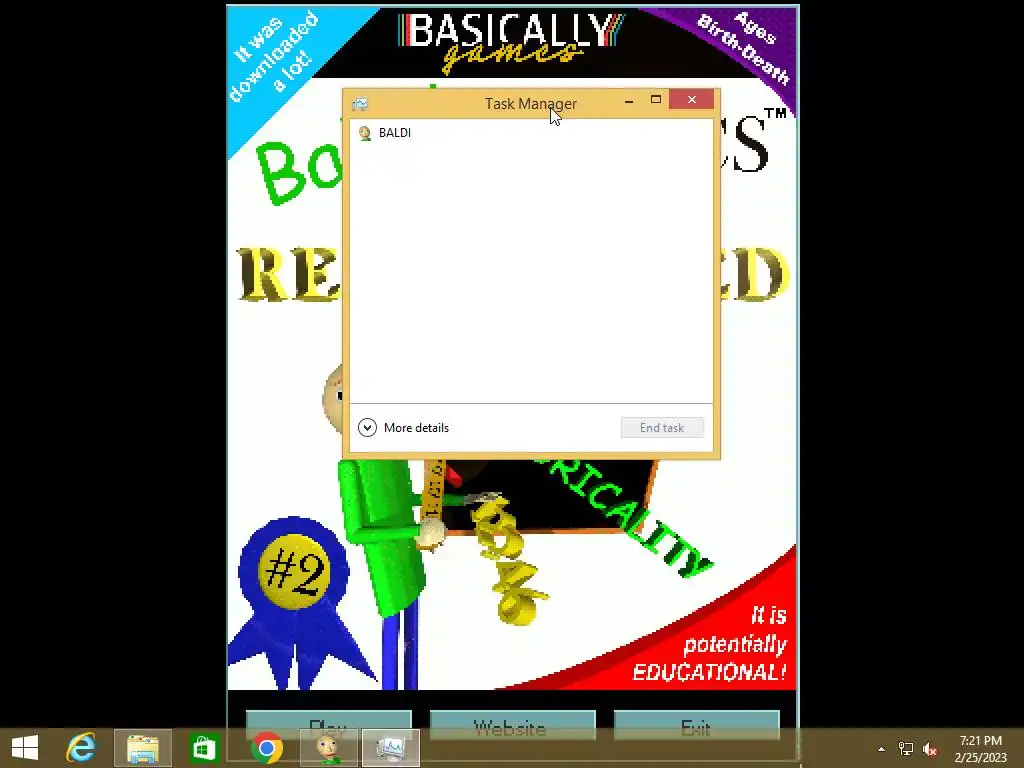Click the Task Manager taskbar icon

point(391,748)
